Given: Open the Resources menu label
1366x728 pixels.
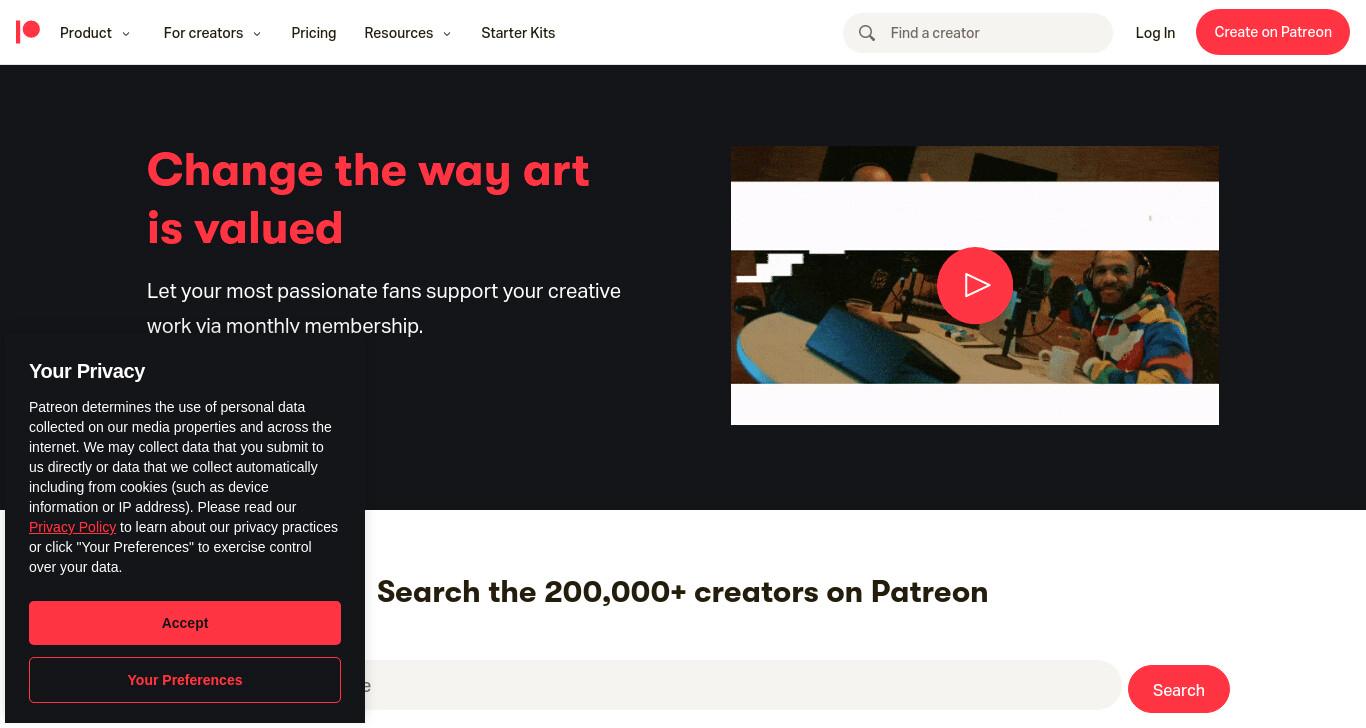Looking at the screenshot, I should point(399,33).
